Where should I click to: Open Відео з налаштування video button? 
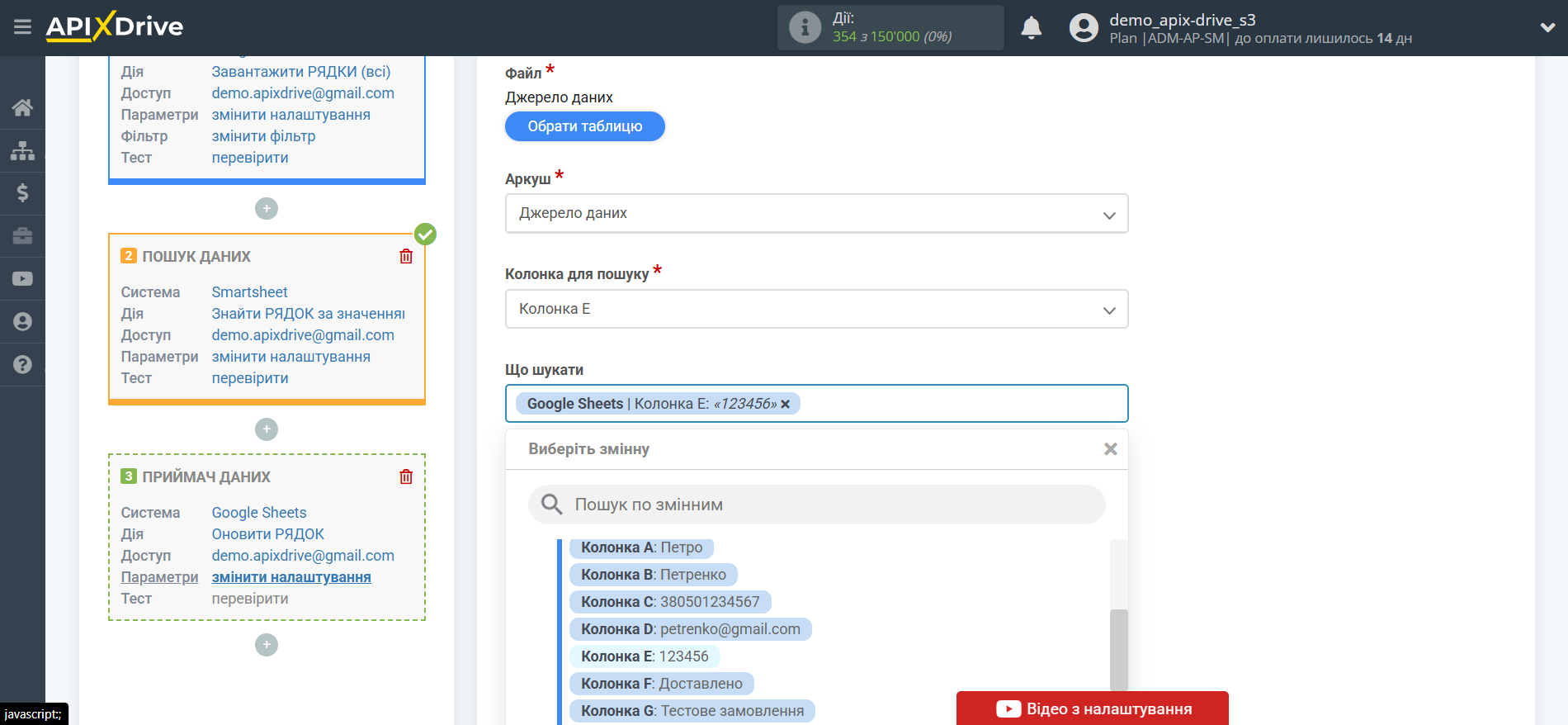coord(1093,708)
